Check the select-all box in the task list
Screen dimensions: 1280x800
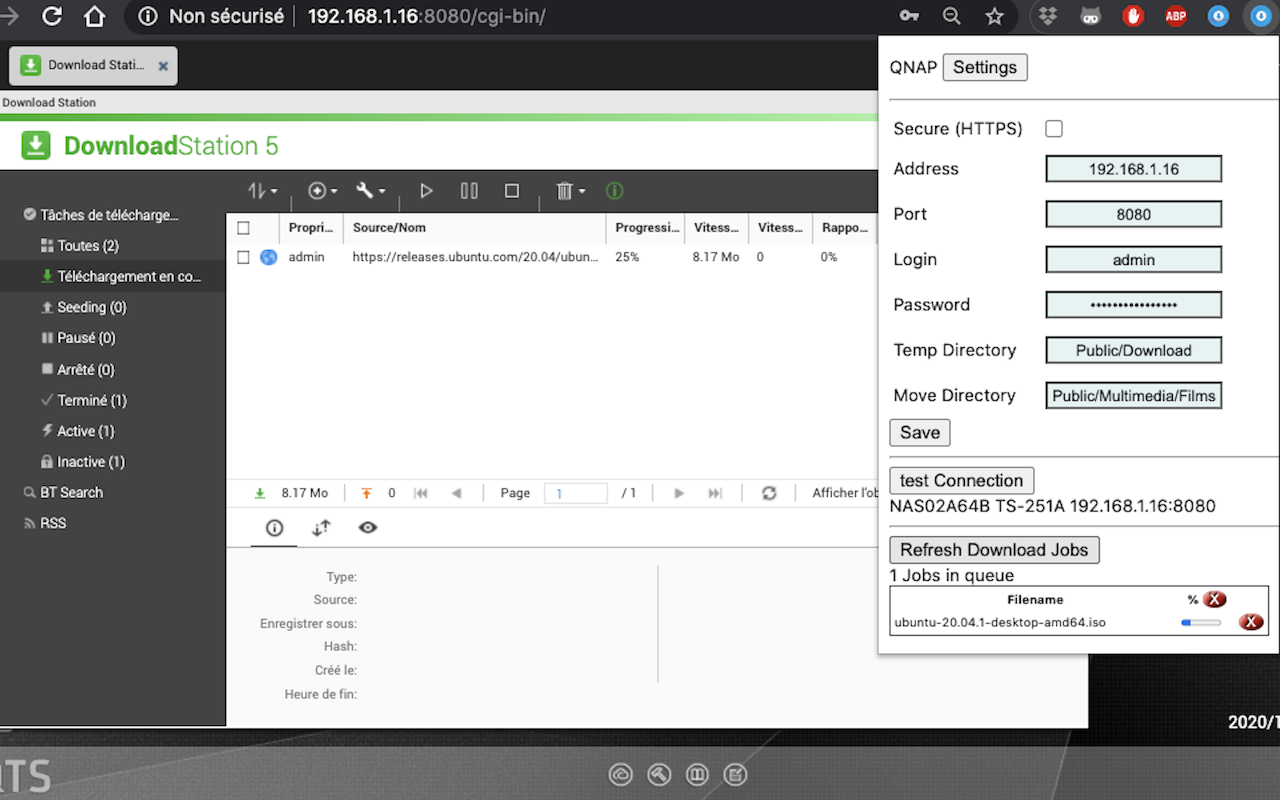[243, 227]
